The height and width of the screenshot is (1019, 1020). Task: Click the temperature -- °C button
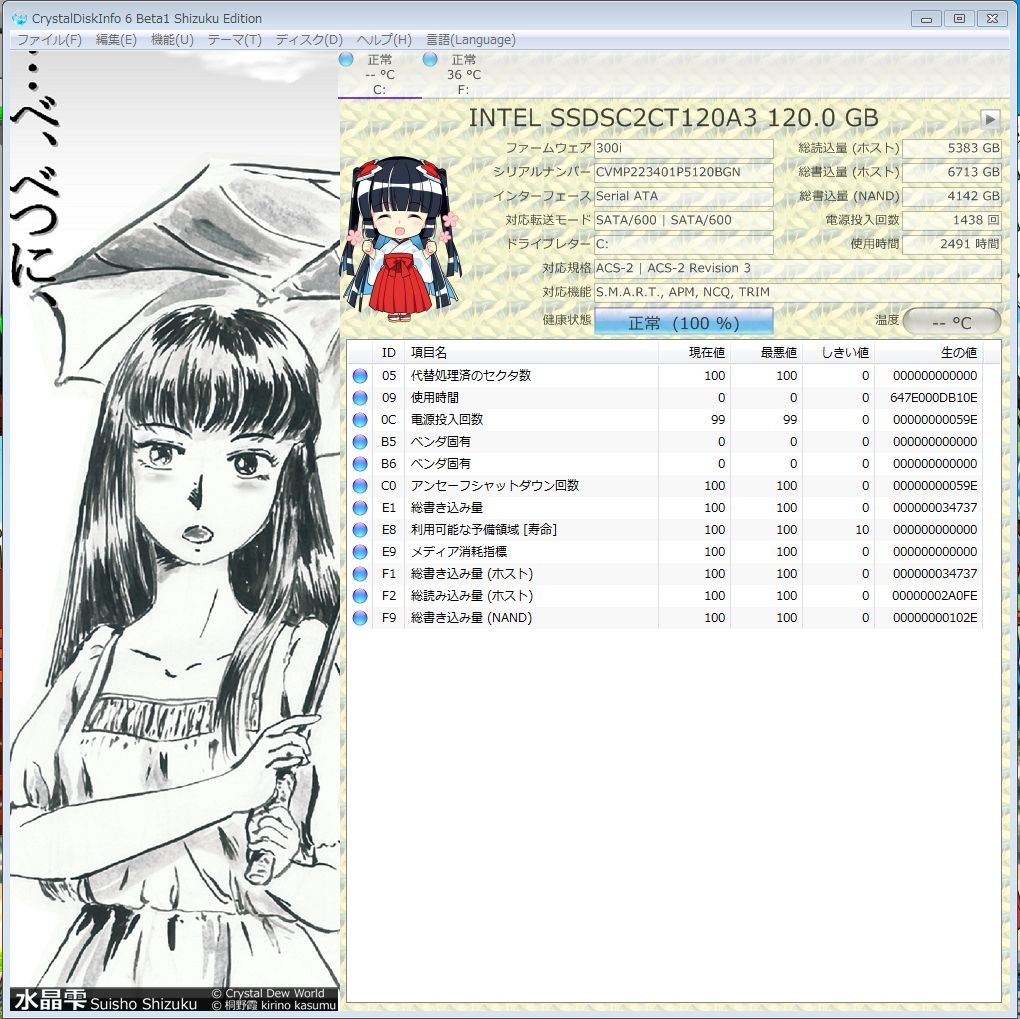tap(952, 321)
